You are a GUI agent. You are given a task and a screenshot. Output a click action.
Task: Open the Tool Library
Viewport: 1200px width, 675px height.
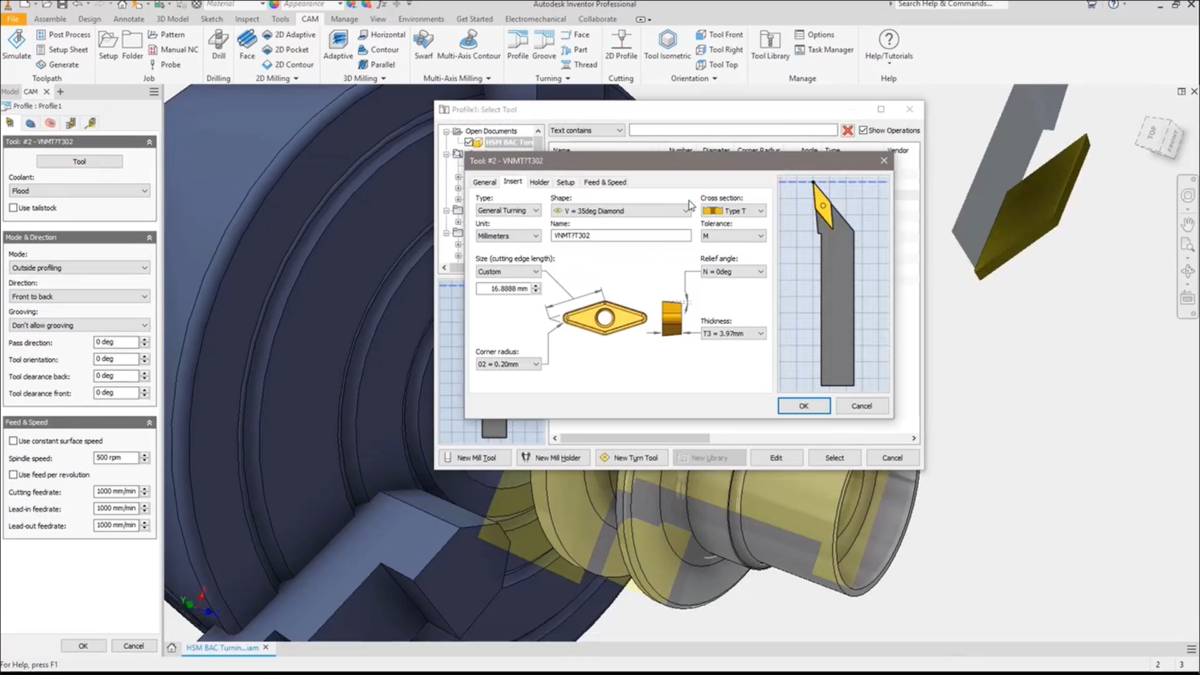pyautogui.click(x=770, y=45)
